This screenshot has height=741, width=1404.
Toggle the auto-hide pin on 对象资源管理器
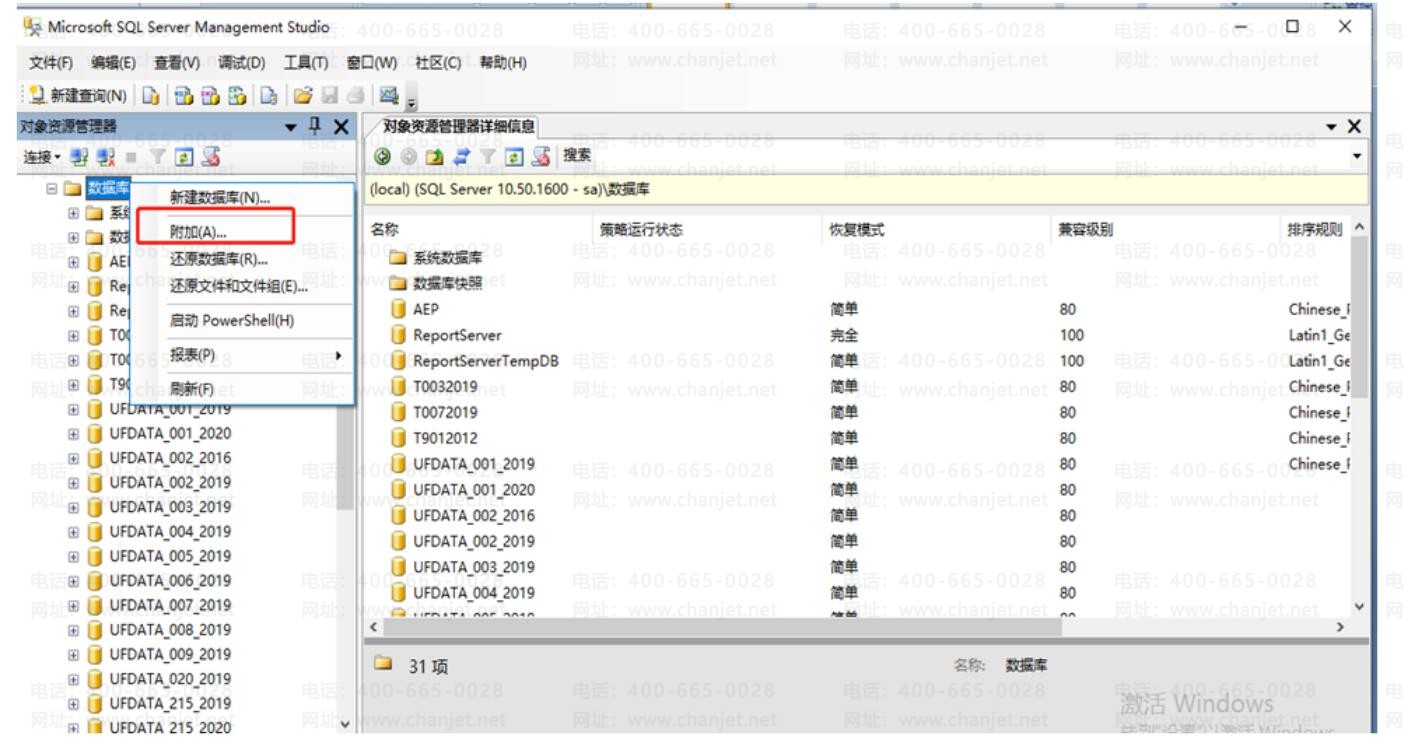click(314, 126)
